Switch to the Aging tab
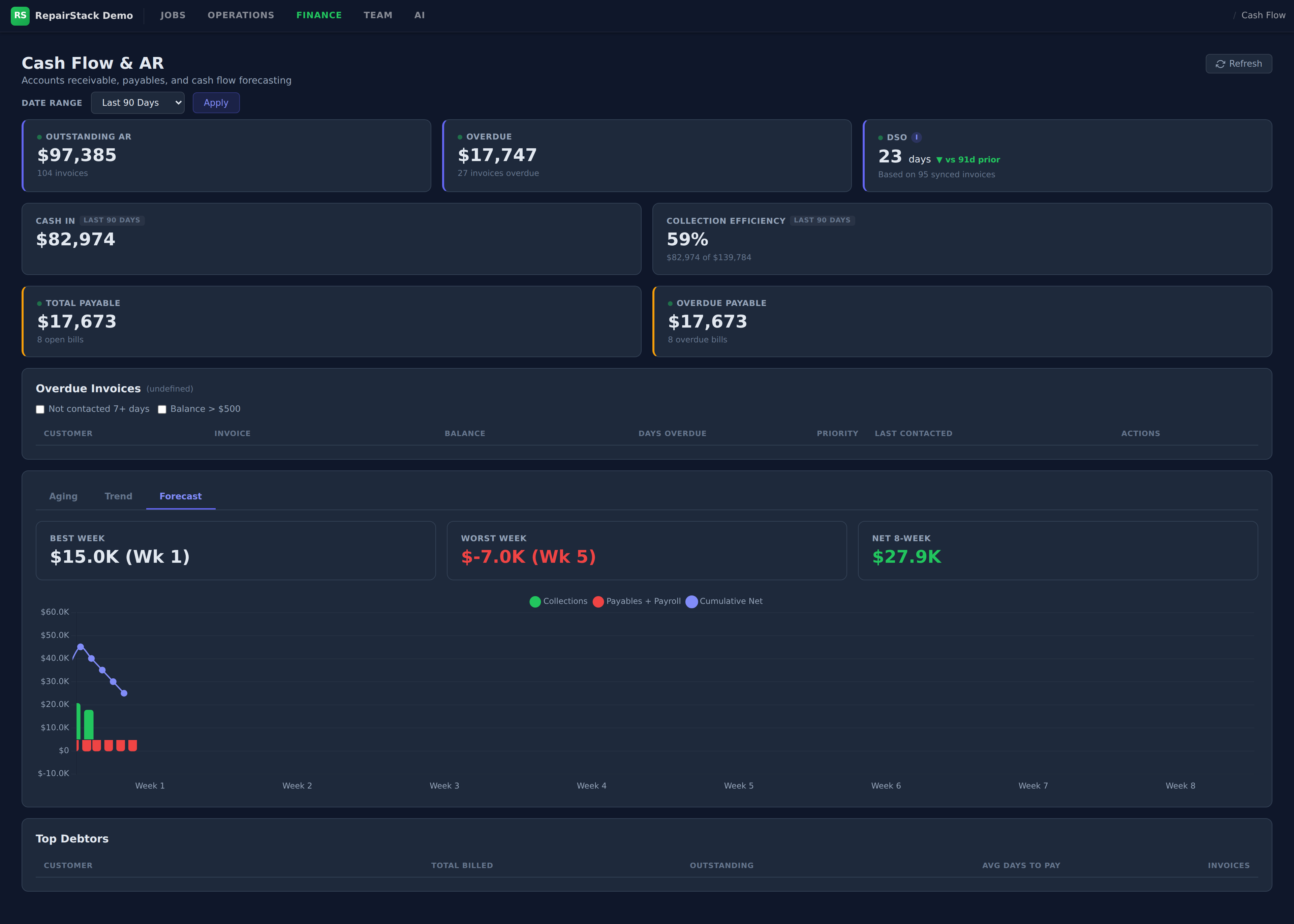 [x=63, y=496]
